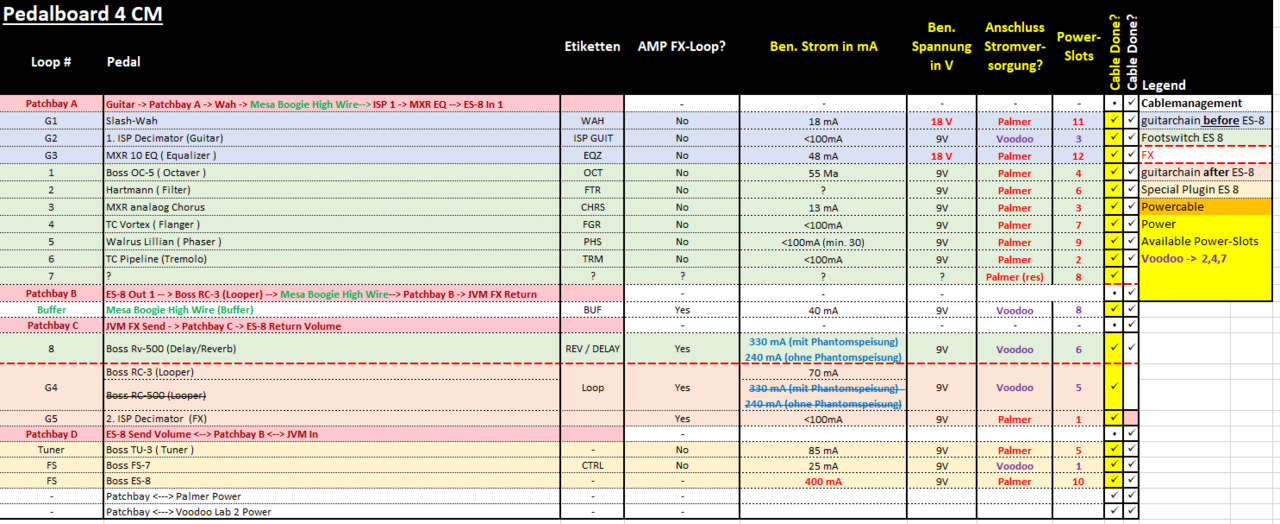
Task: Select the Mesa Boogie High Wire (Buffer) cell
Action: point(332,310)
